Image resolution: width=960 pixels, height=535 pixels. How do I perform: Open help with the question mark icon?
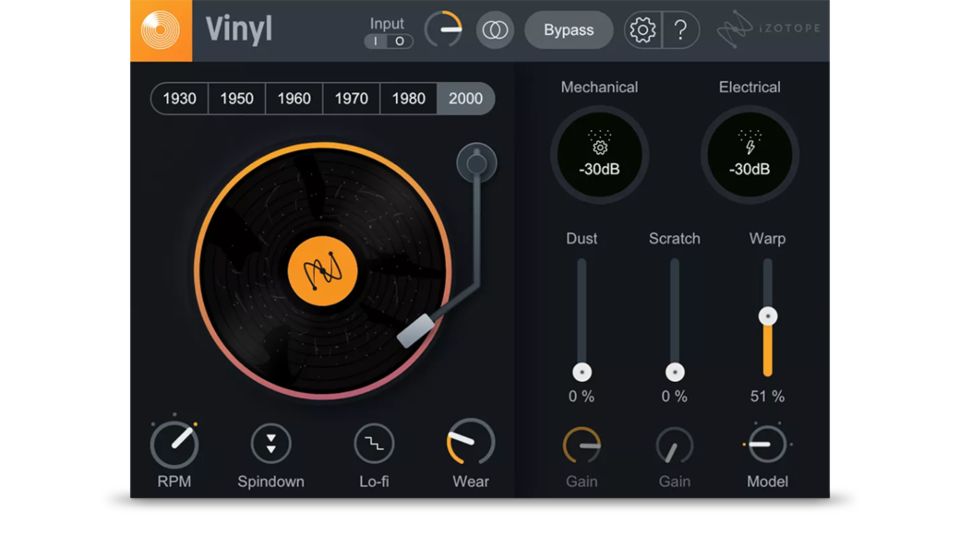click(x=680, y=30)
